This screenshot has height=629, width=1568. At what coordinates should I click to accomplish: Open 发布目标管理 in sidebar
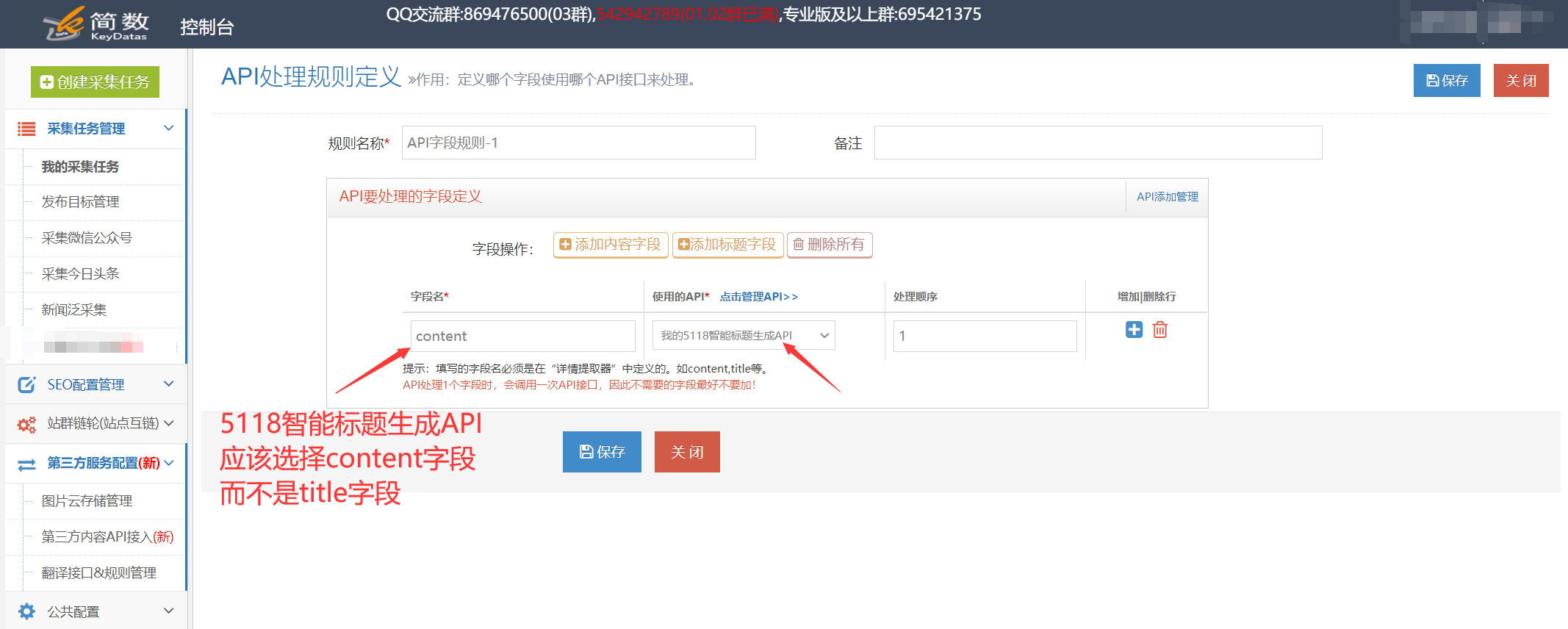[80, 202]
